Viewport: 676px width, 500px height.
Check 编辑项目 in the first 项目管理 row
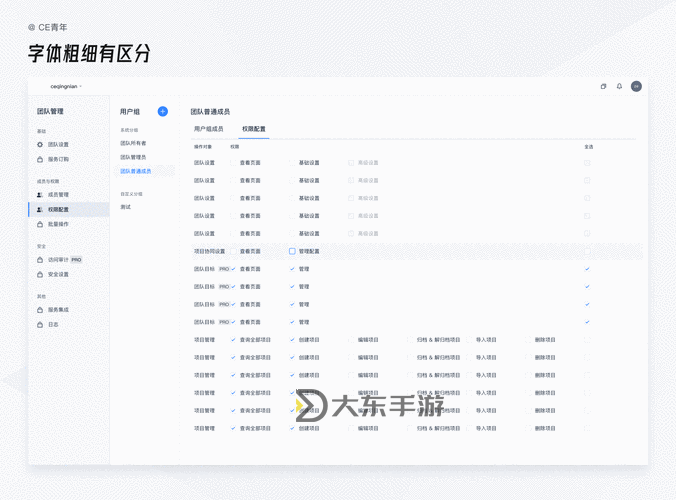[x=351, y=340]
